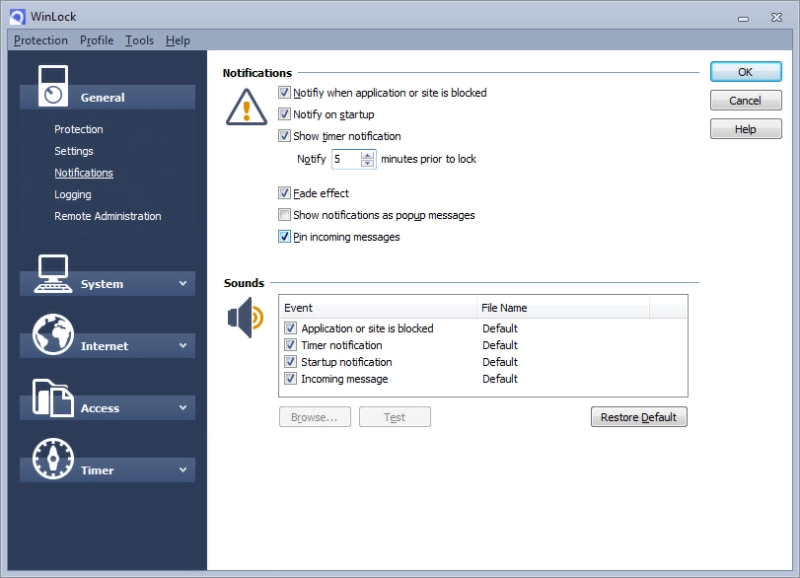Click the Sounds speaker icon
Viewport: 800px width, 578px height.
pos(245,317)
